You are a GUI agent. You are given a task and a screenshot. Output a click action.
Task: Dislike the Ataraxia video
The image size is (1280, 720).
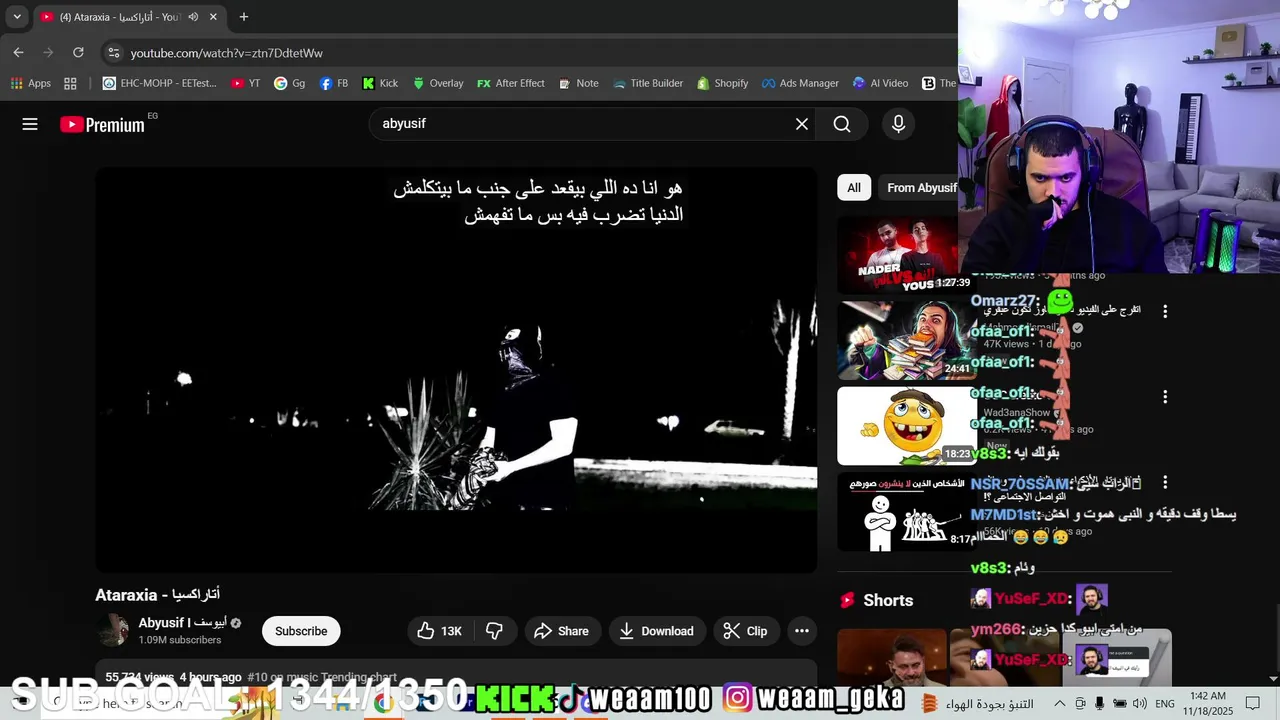coord(494,631)
